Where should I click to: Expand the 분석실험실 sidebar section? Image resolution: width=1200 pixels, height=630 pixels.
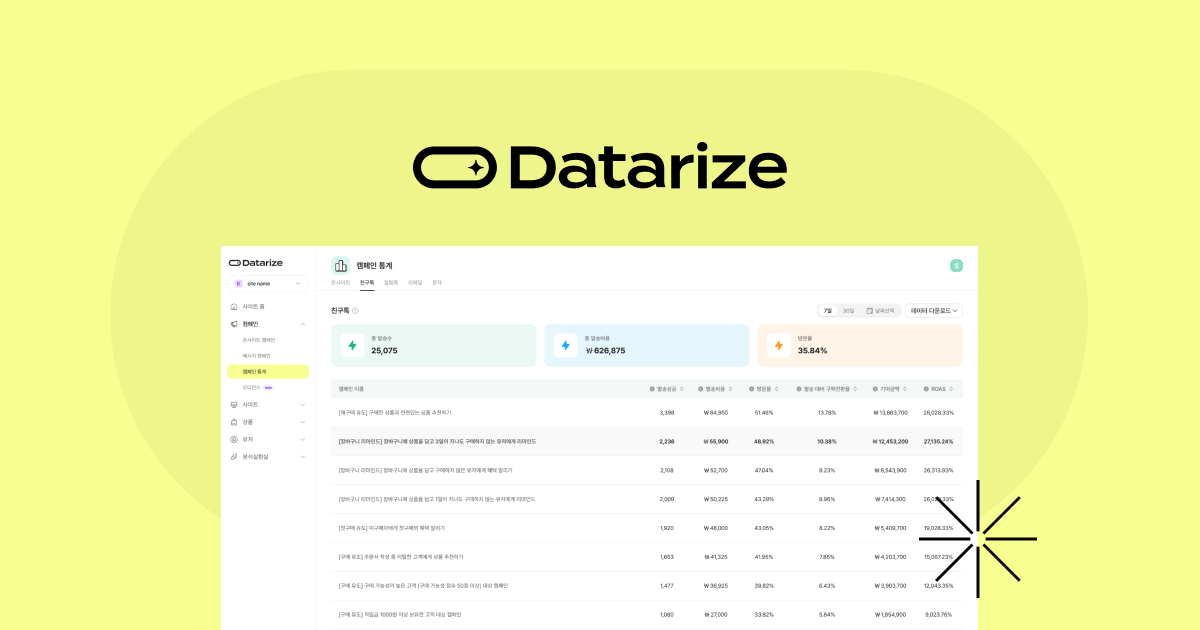[x=303, y=457]
